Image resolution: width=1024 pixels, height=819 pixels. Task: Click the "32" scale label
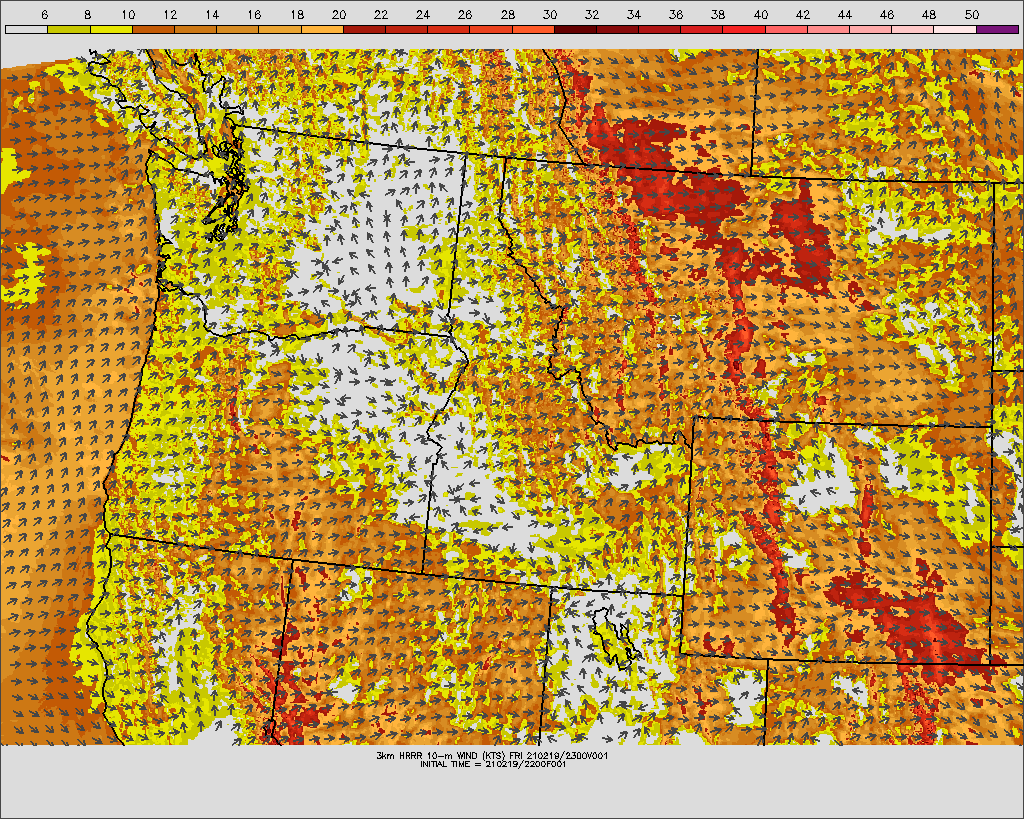(592, 14)
